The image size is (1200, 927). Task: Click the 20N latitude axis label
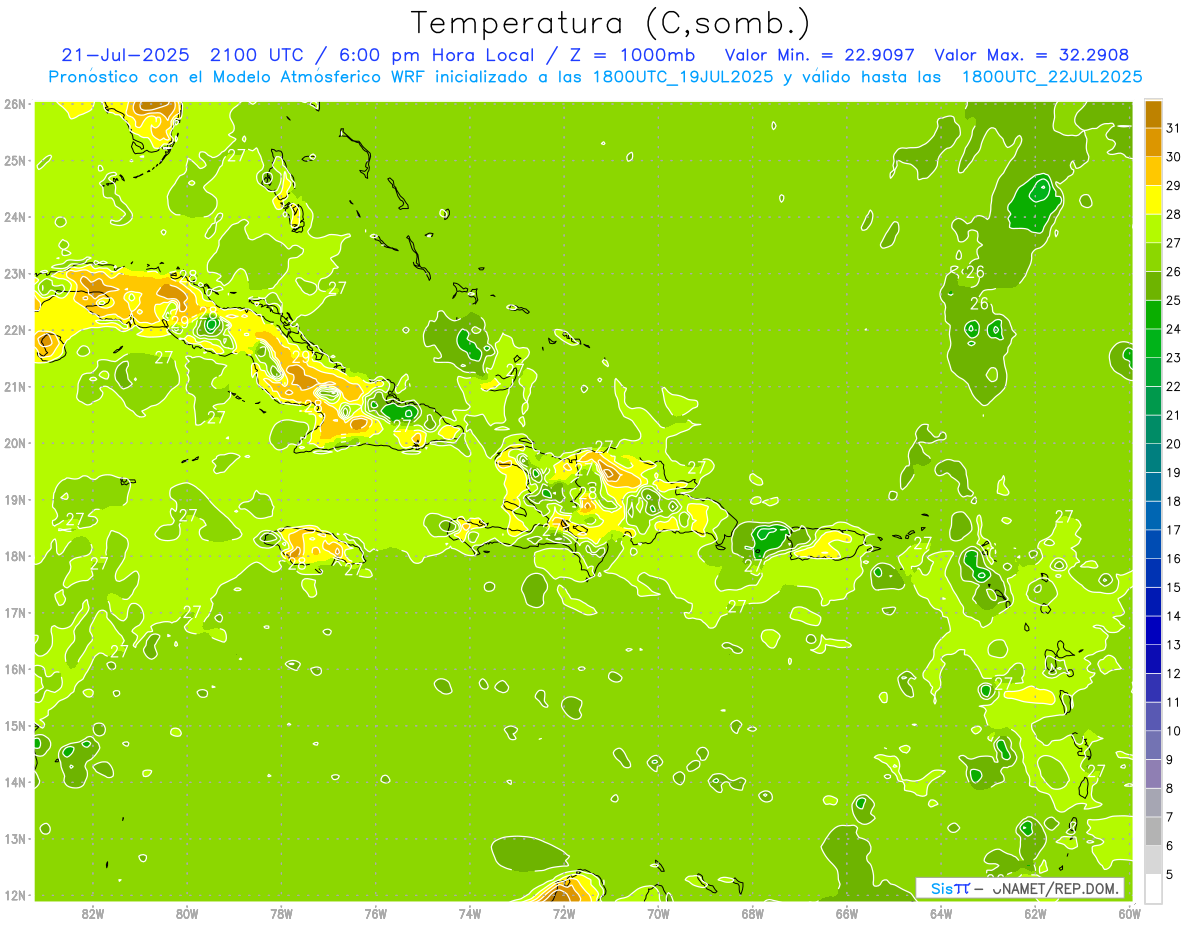click(14, 443)
